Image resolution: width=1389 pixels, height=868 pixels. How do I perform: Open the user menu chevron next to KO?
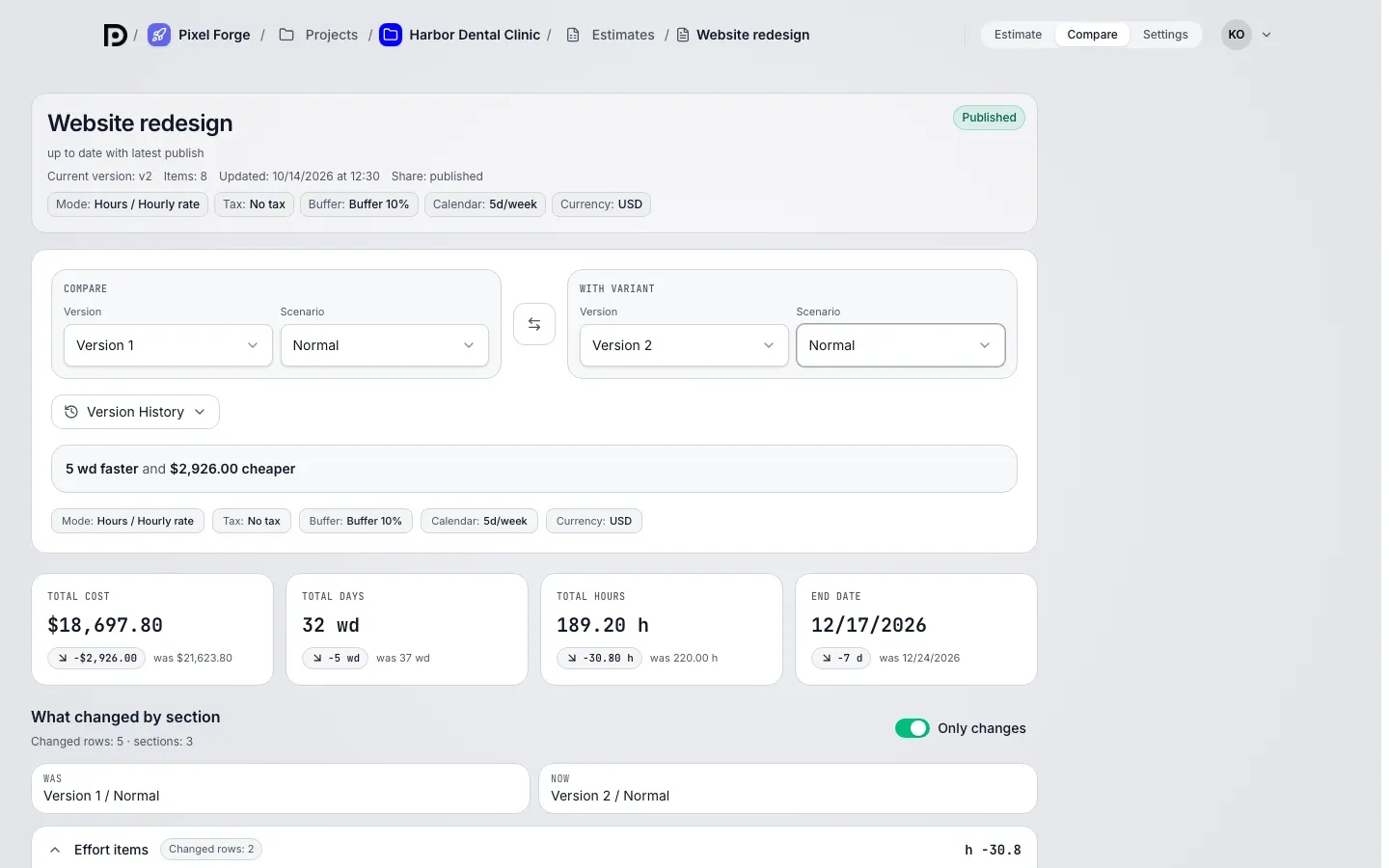1266,35
